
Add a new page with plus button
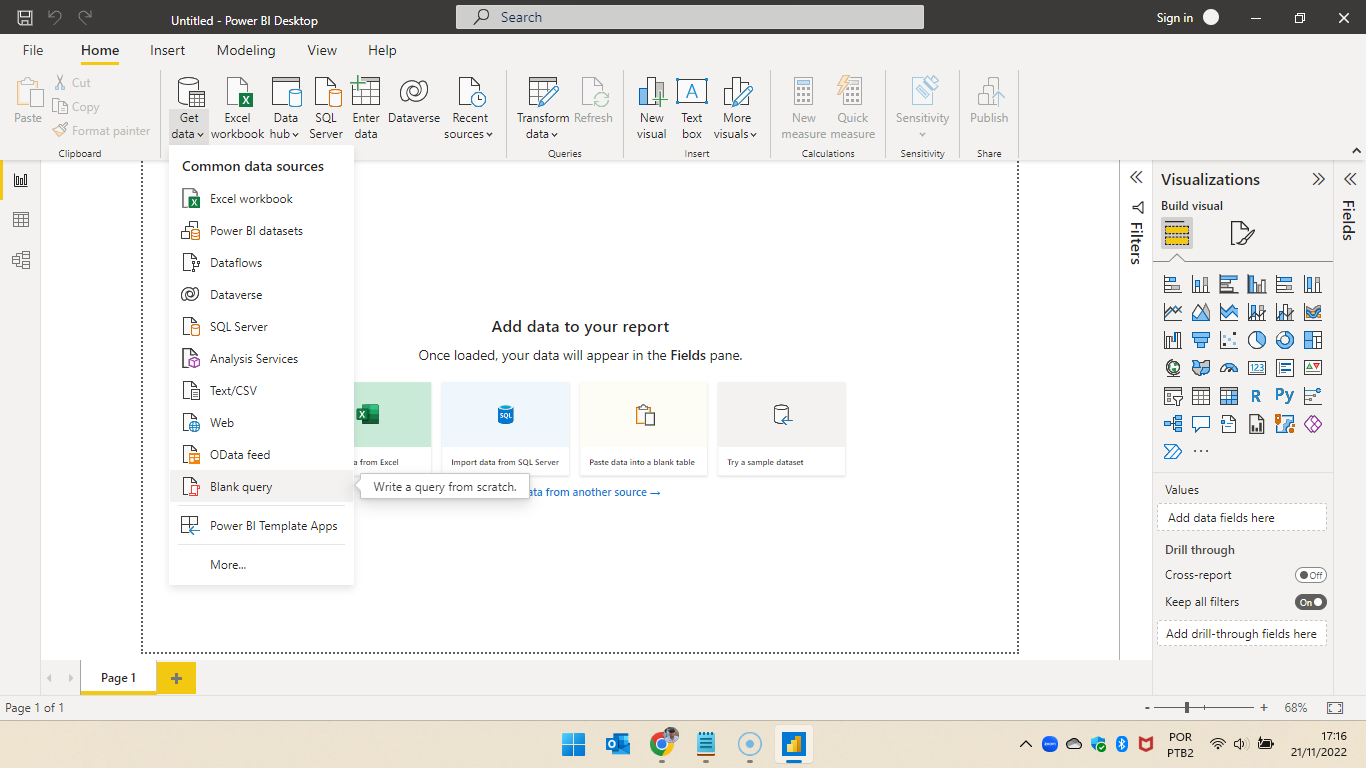pyautogui.click(x=176, y=678)
